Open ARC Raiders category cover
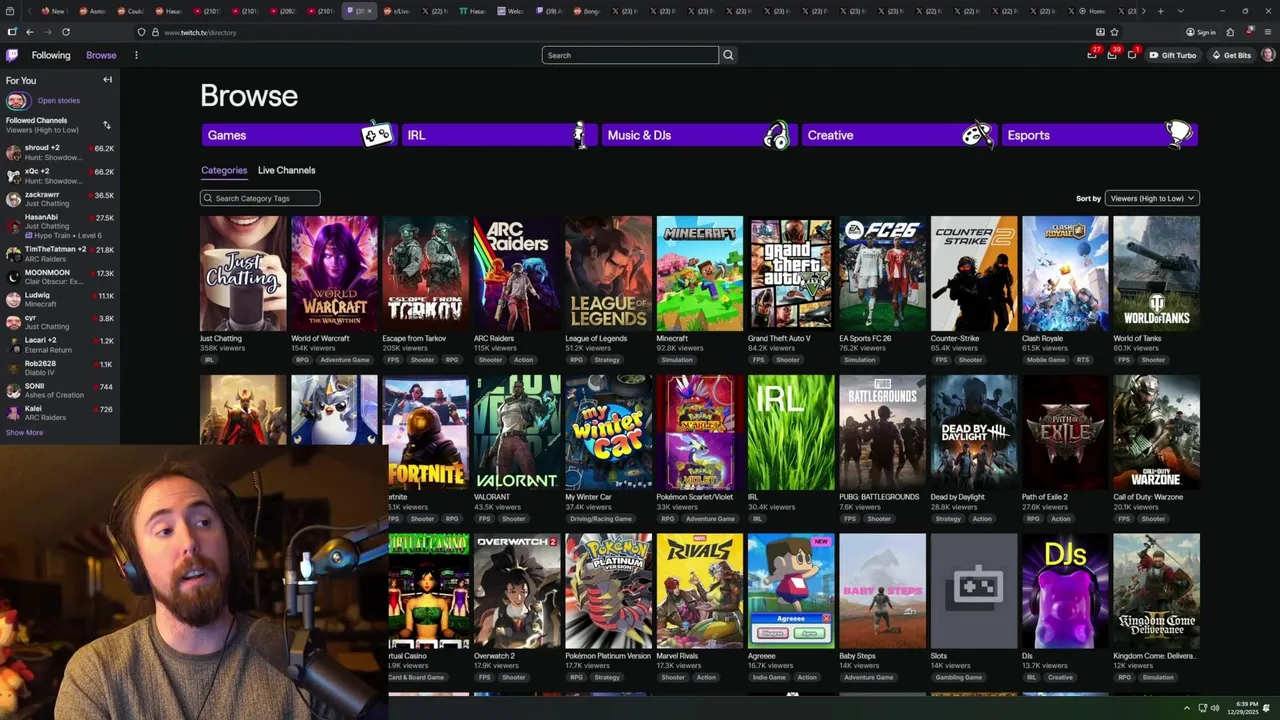 pyautogui.click(x=517, y=273)
